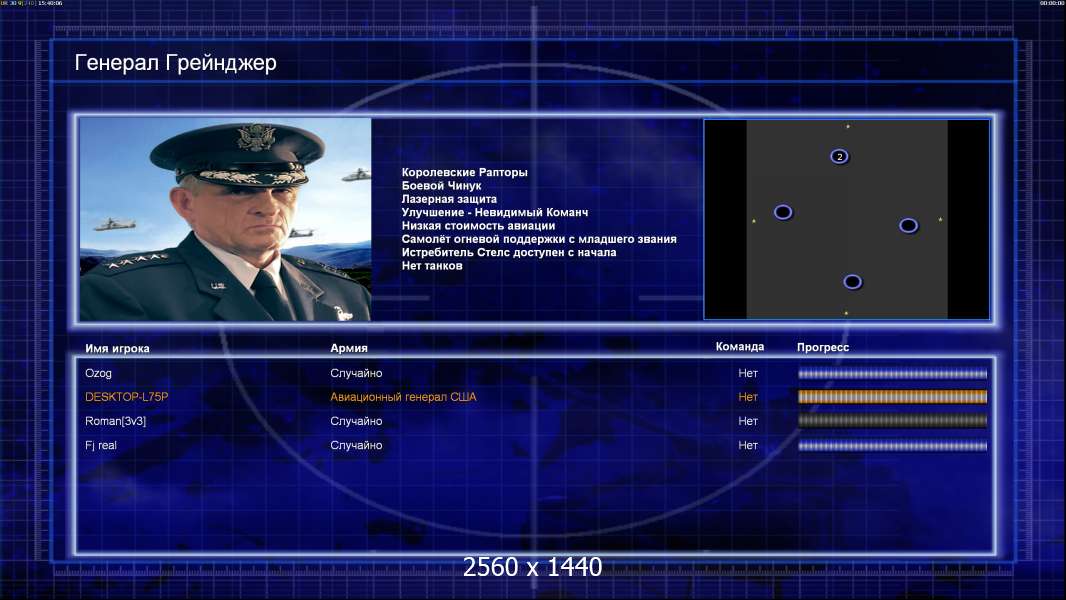Click DESKTOP-L75P's team value 'Нет'
The width and height of the screenshot is (1066, 600).
tap(748, 397)
